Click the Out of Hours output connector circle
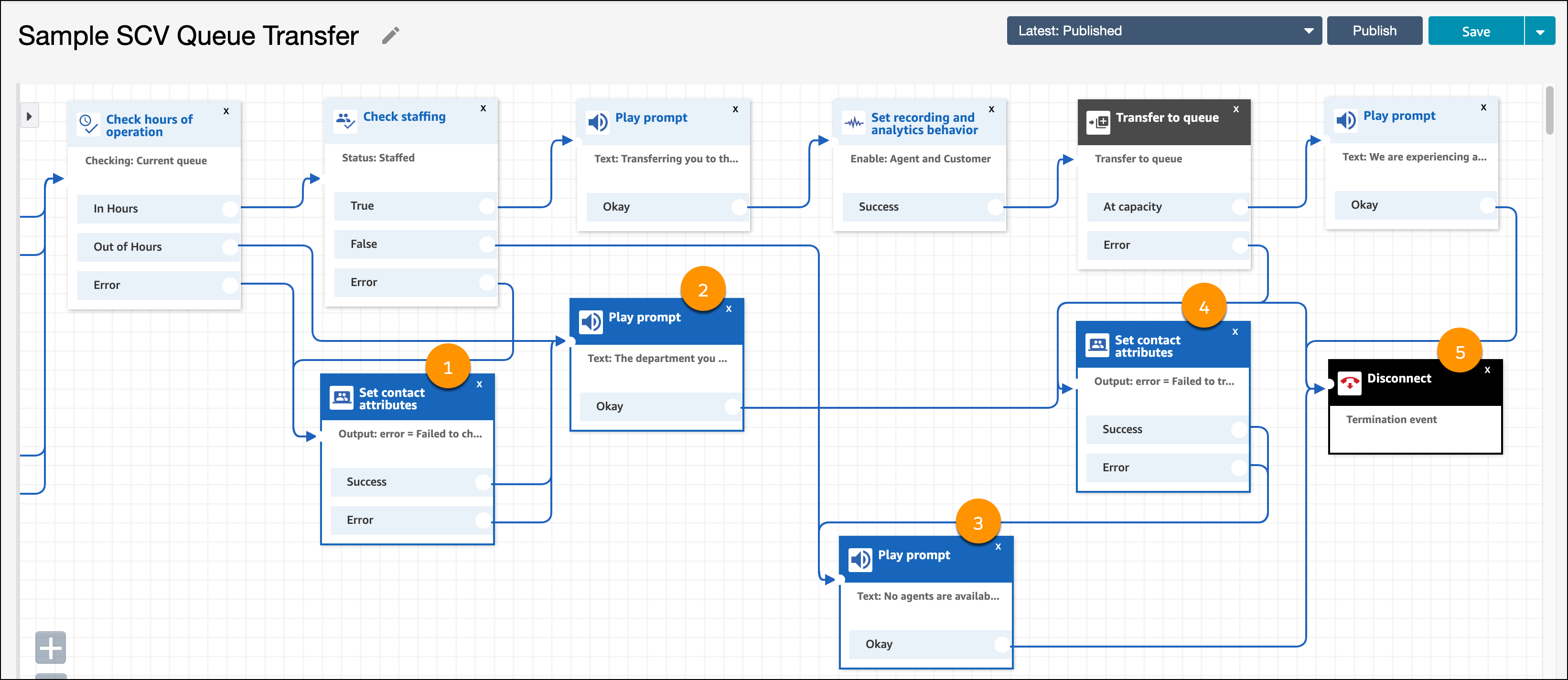This screenshot has height=680, width=1568. 229,247
